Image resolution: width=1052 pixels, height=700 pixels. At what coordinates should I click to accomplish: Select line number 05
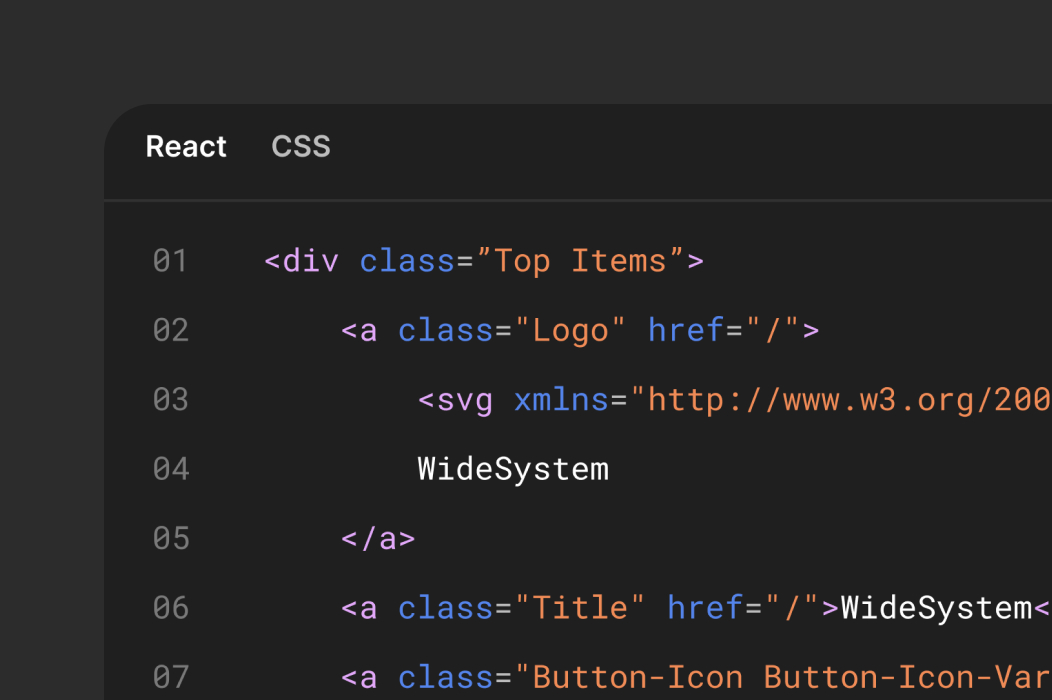[171, 538]
